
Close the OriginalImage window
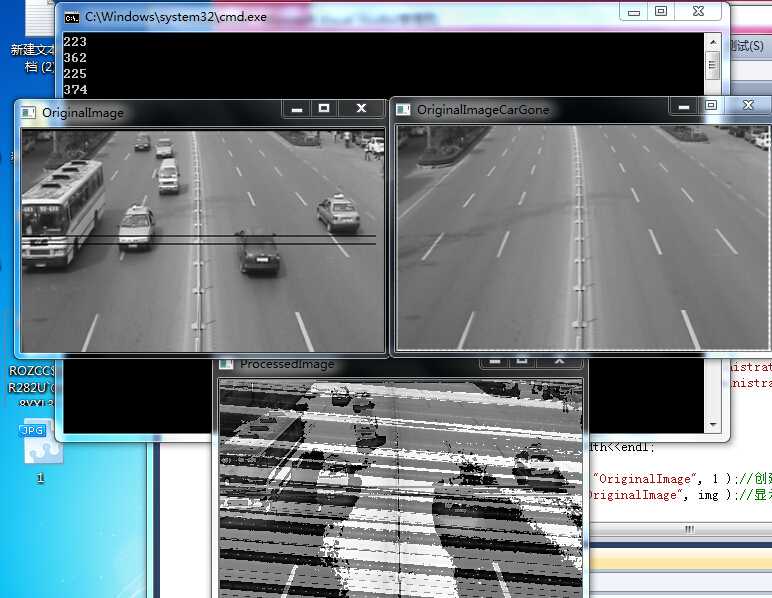[x=361, y=108]
